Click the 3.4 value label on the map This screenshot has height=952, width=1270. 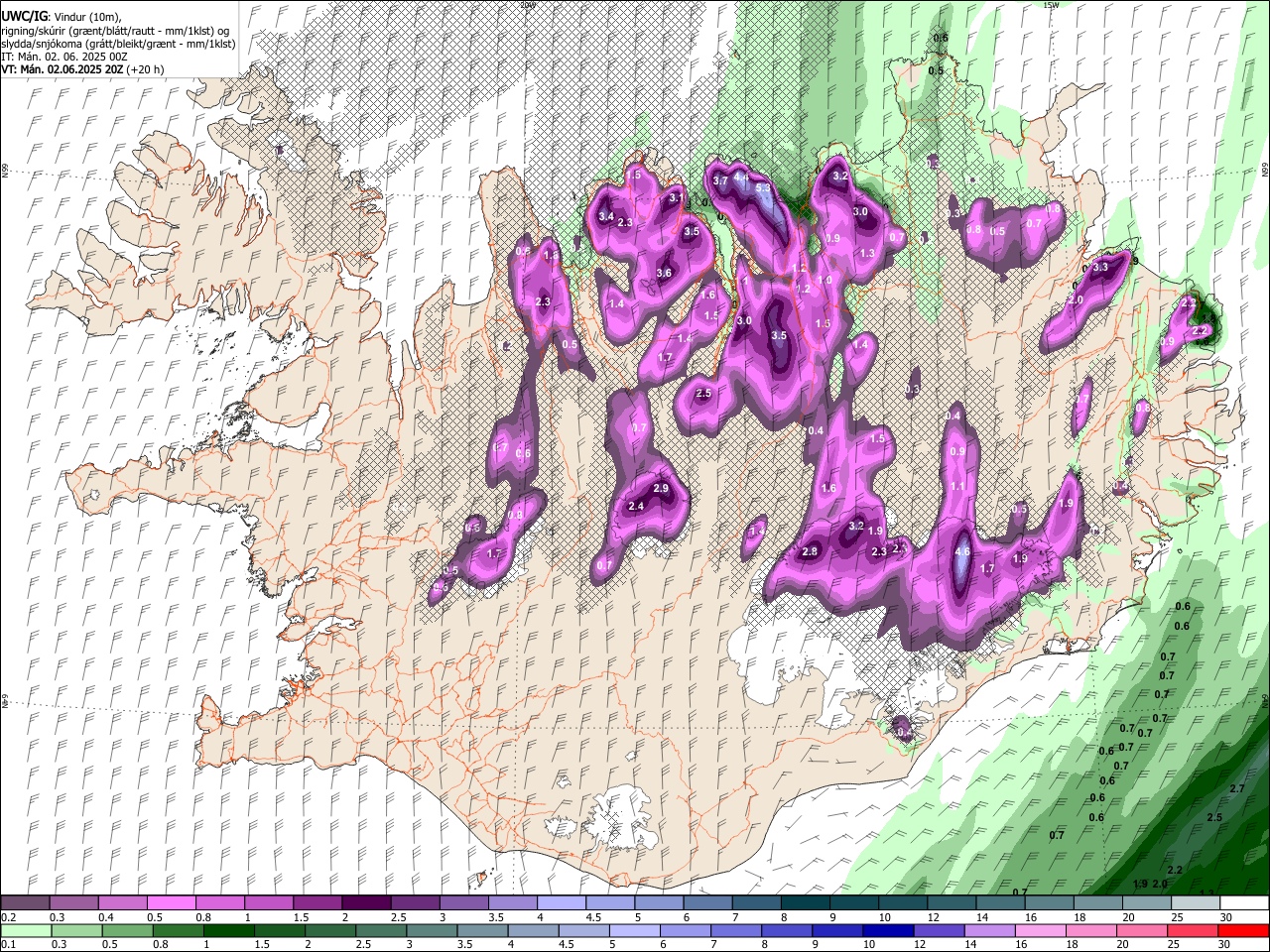606,216
